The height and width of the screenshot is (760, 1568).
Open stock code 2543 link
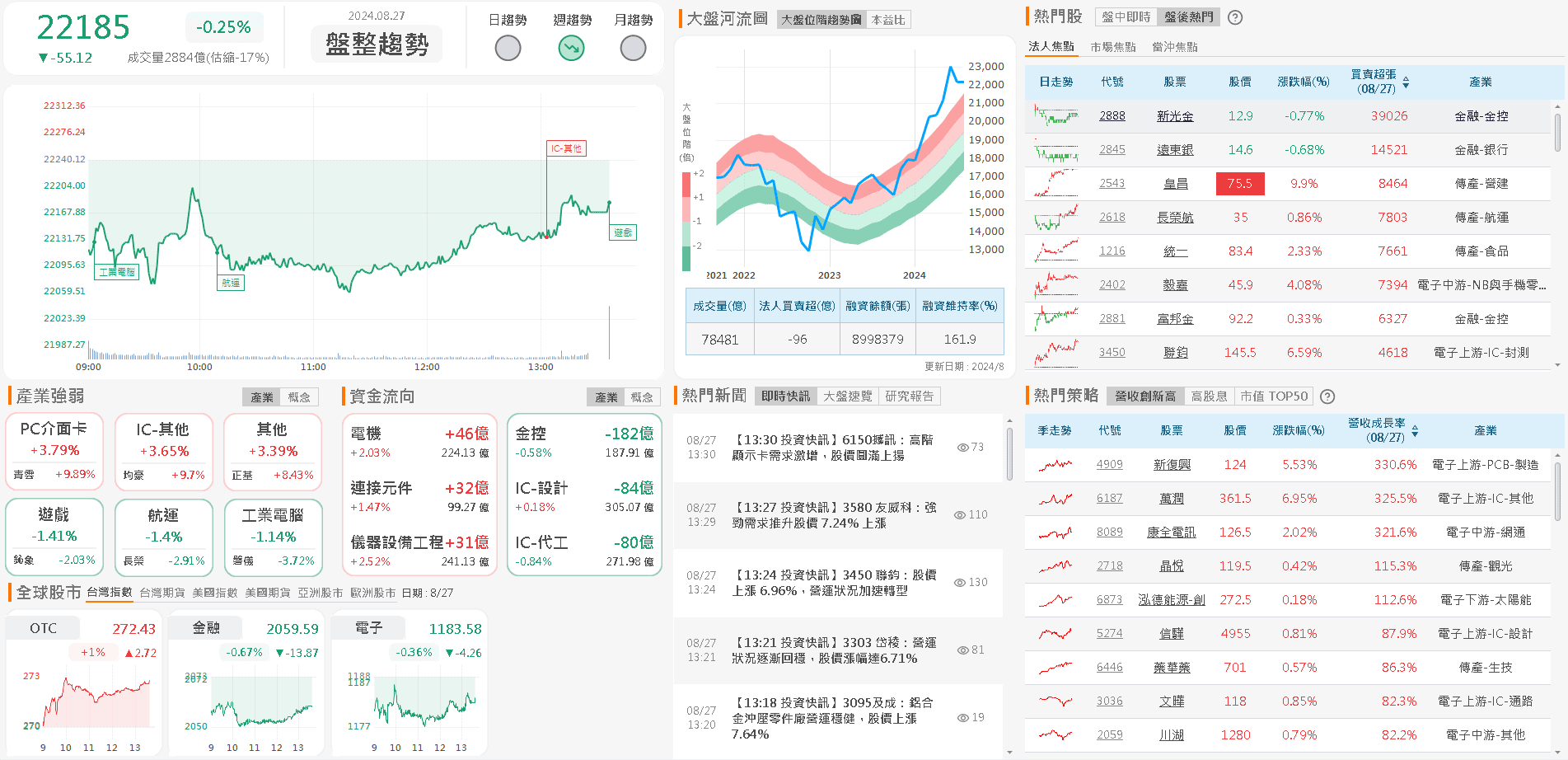click(1112, 184)
